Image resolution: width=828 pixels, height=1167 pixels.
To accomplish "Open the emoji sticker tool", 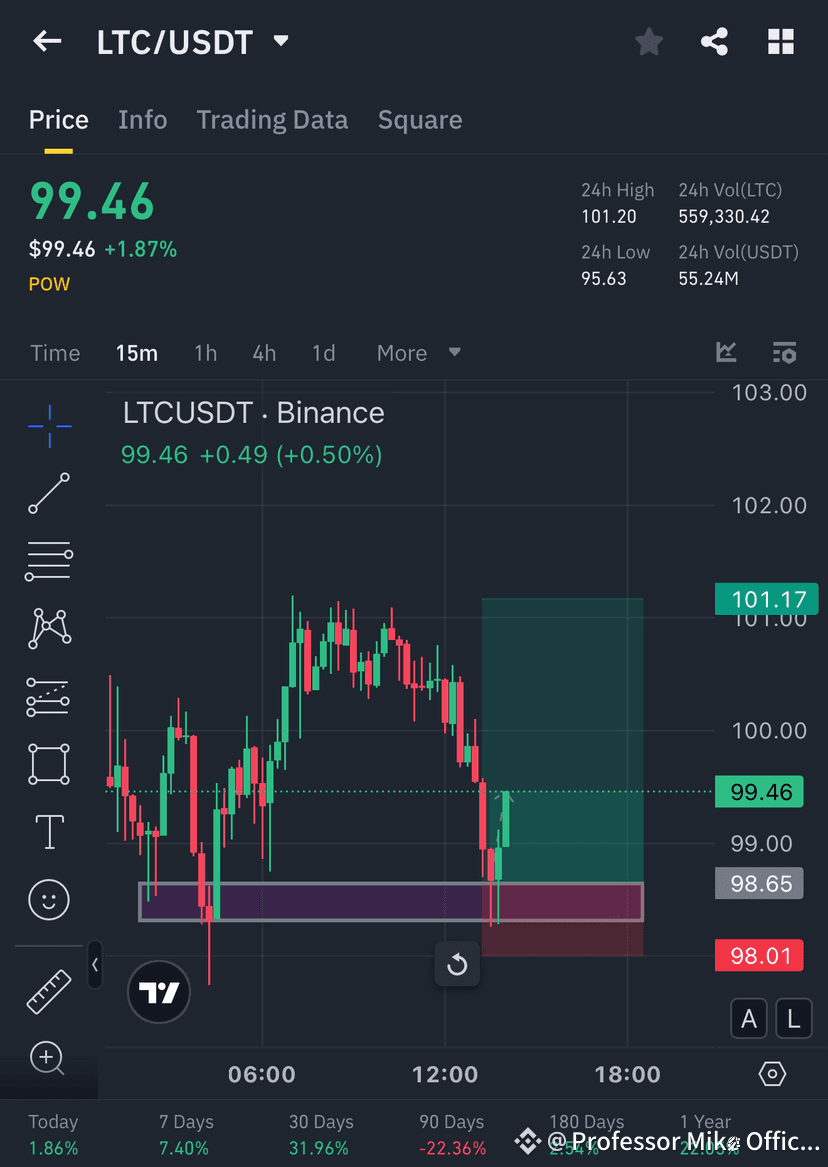I will 47,899.
